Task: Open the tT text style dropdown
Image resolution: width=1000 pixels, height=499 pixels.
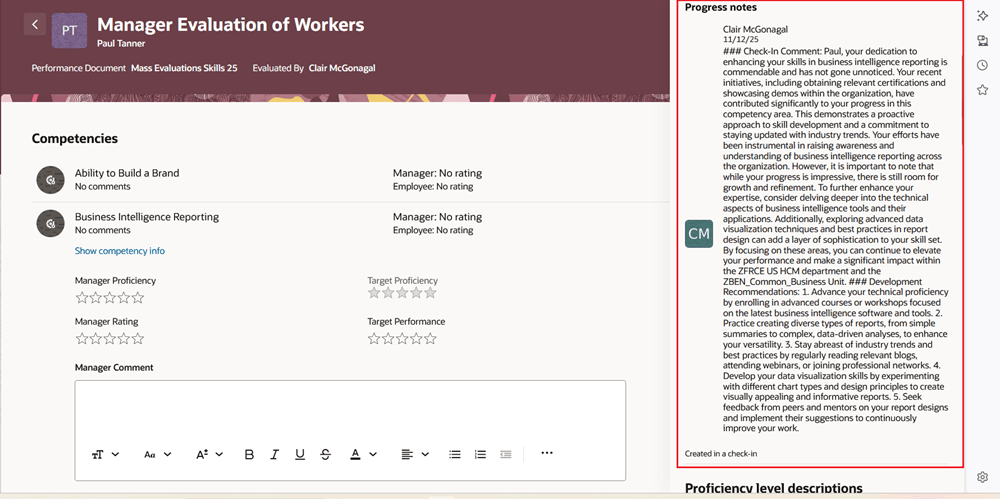Action: pos(106,454)
